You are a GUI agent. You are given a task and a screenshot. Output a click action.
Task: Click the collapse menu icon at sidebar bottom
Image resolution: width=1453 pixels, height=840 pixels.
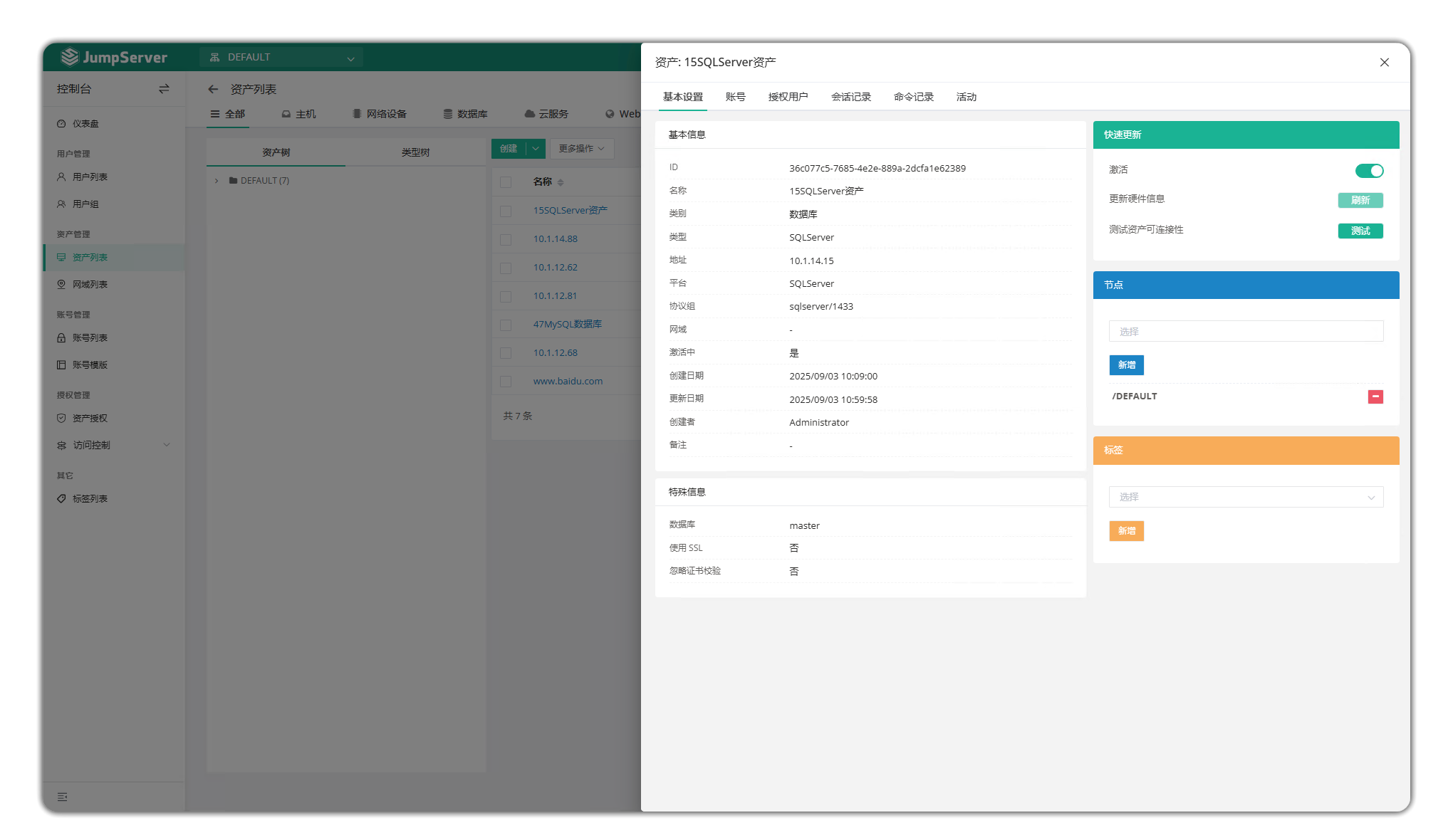[63, 797]
